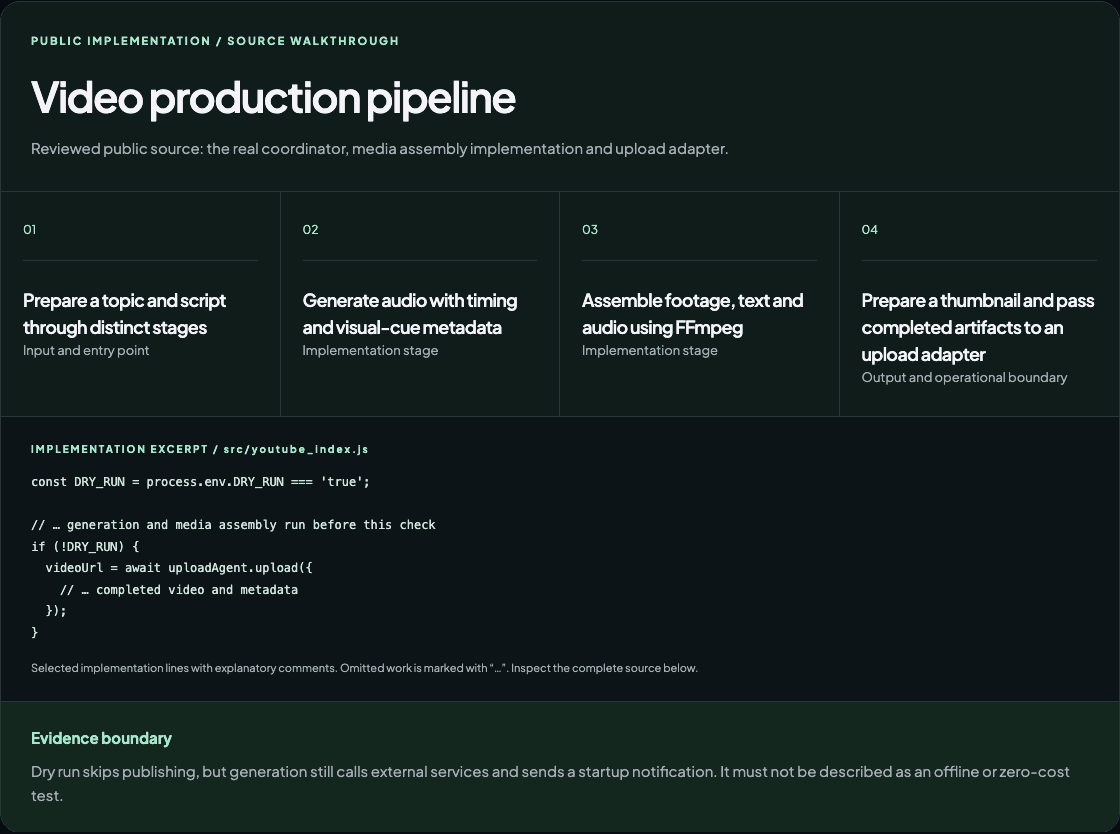Click the 'Evidence boundary' heading
1120x834 pixels.
[x=101, y=738]
